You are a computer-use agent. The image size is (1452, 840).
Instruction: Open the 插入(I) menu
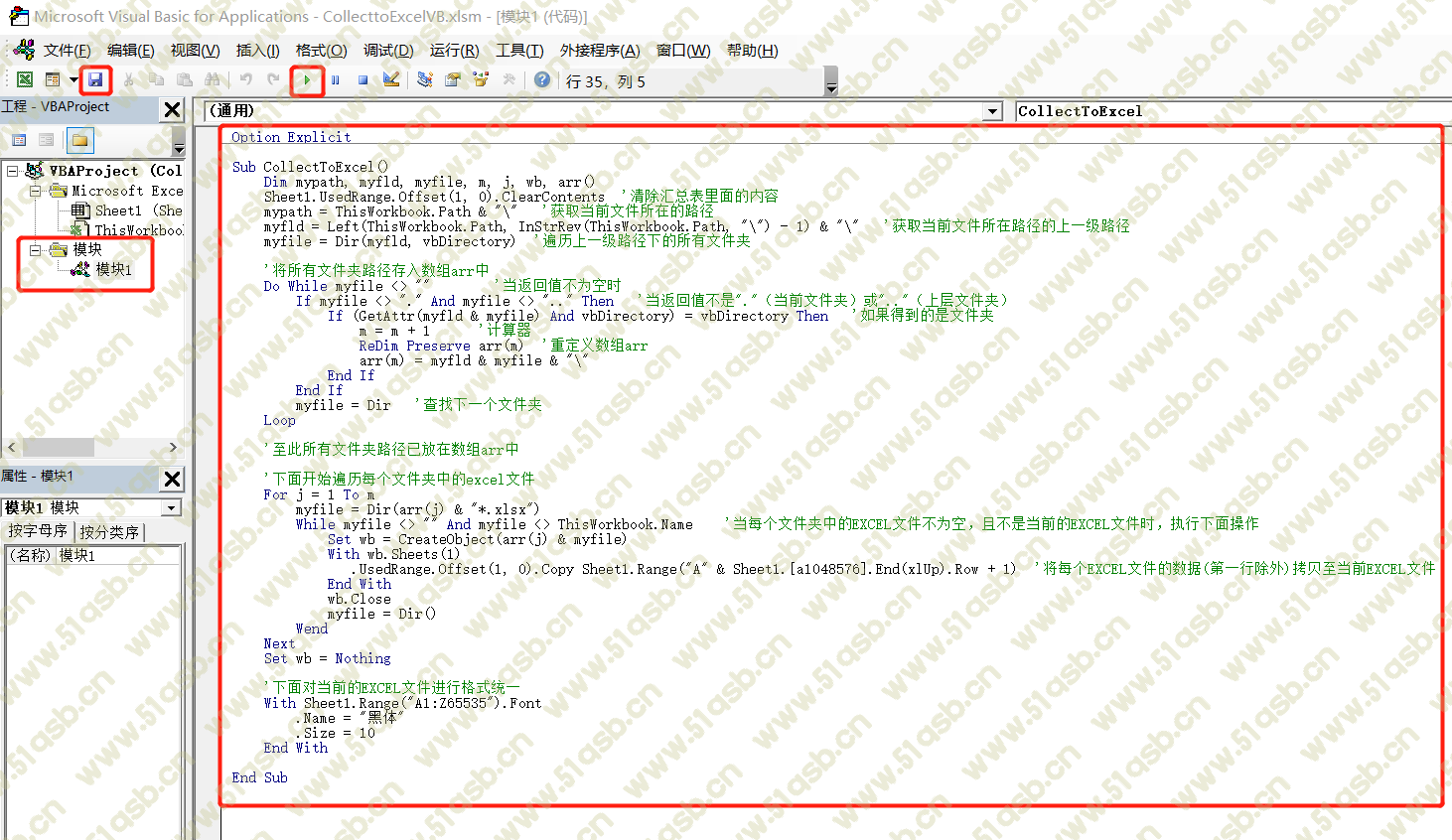(x=257, y=51)
